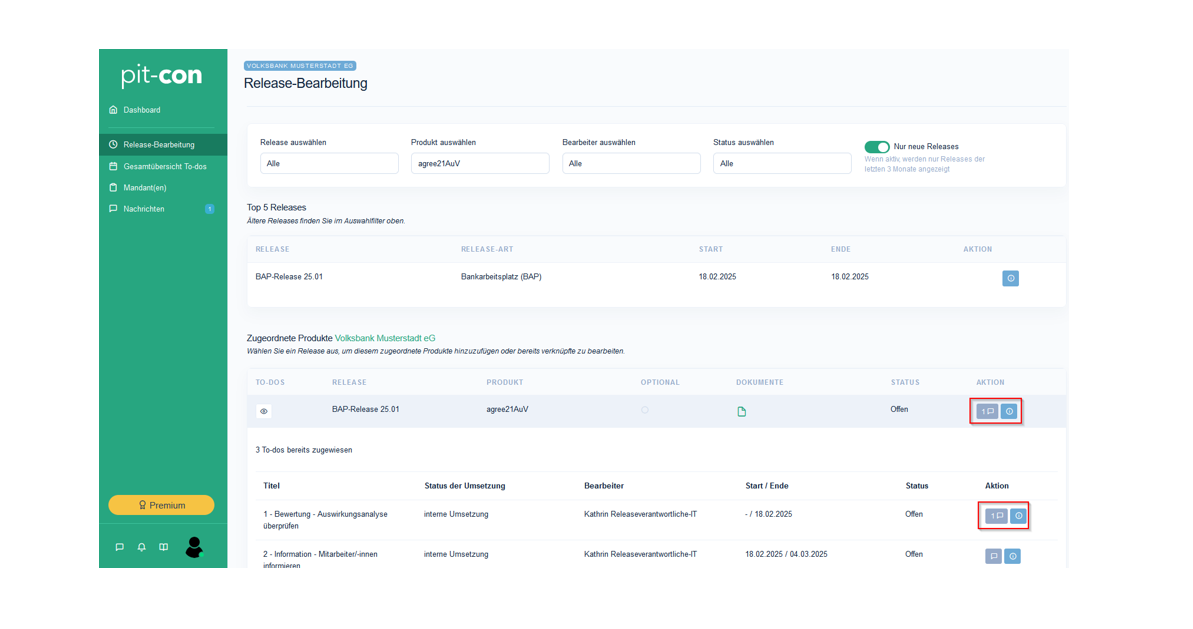Viewport: 1193px width, 629px height.
Task: Select the Optional radio circle for agree21AuV
Action: [x=645, y=410]
